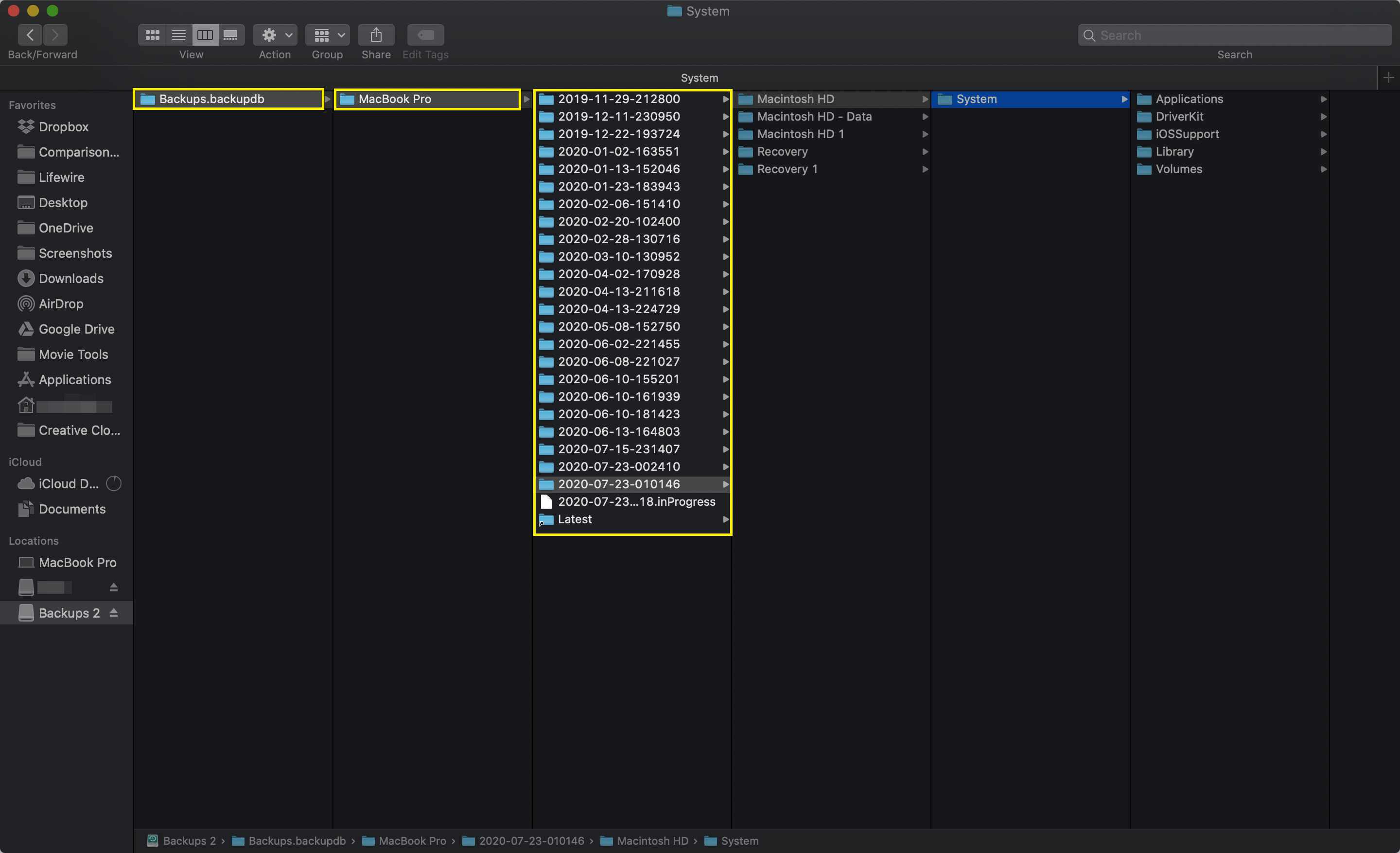This screenshot has height=853, width=1400.
Task: Expand arrow beside 2020-02-20-102400
Action: (726, 222)
